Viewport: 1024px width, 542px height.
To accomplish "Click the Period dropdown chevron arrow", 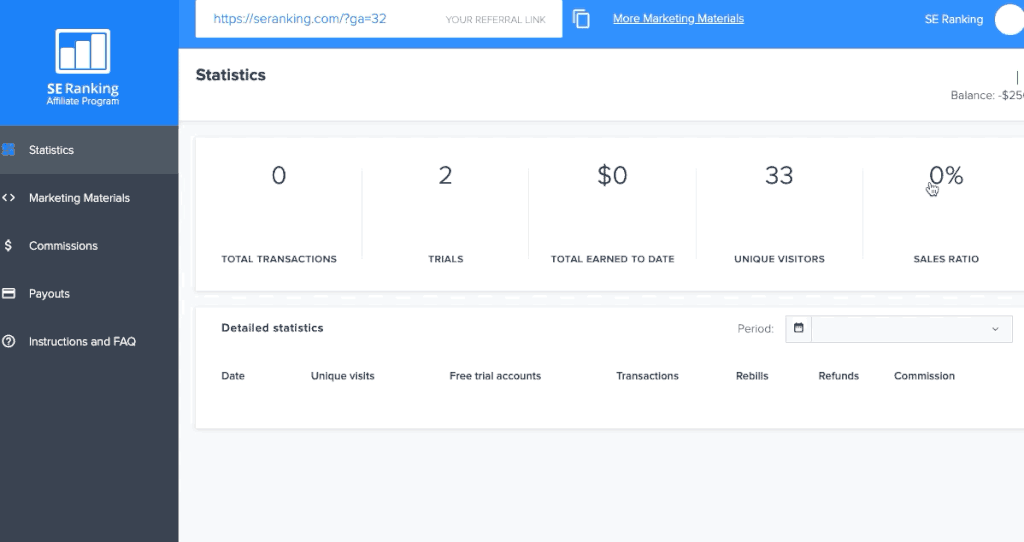I will (x=995, y=329).
